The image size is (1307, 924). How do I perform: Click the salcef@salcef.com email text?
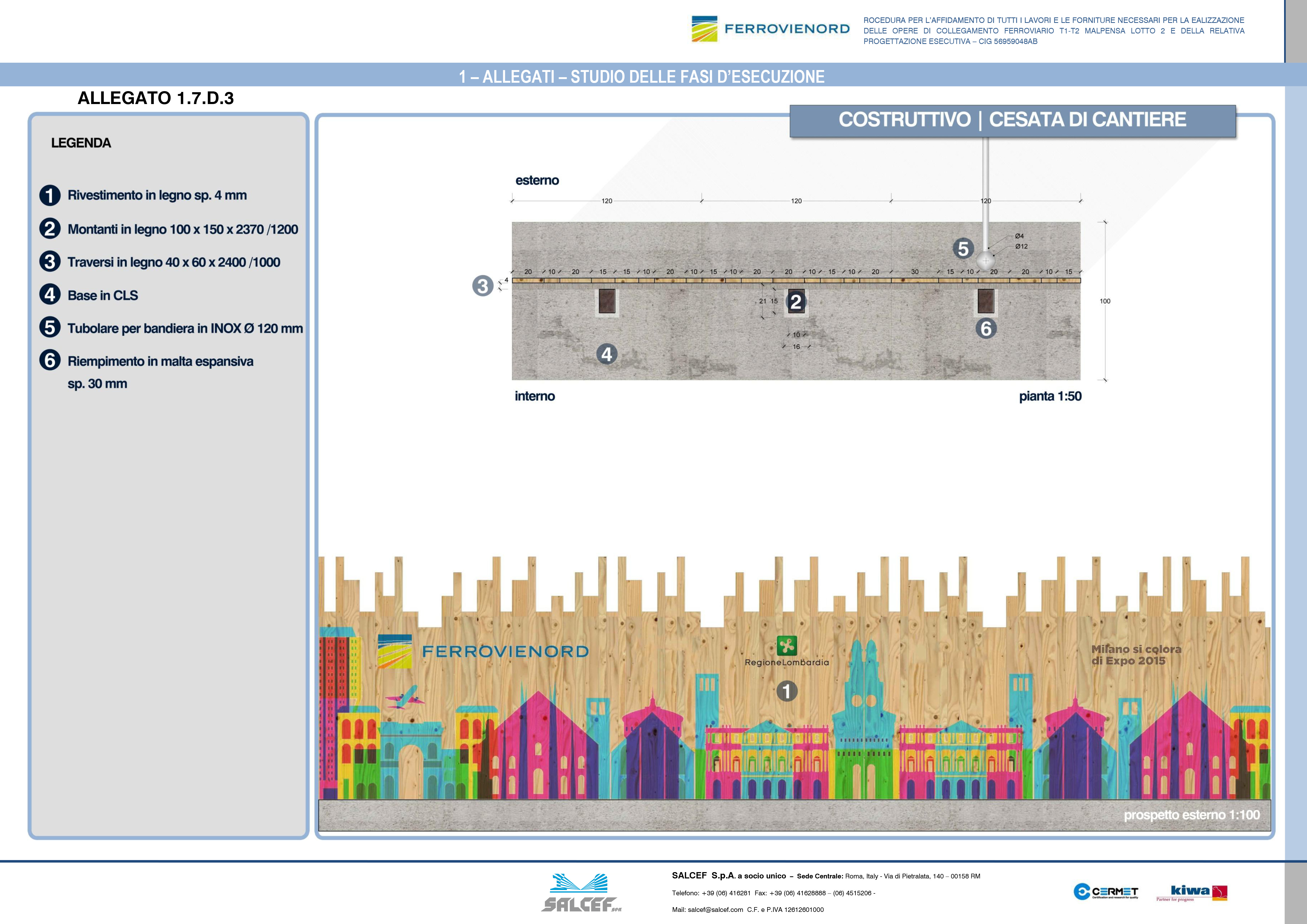(715, 910)
